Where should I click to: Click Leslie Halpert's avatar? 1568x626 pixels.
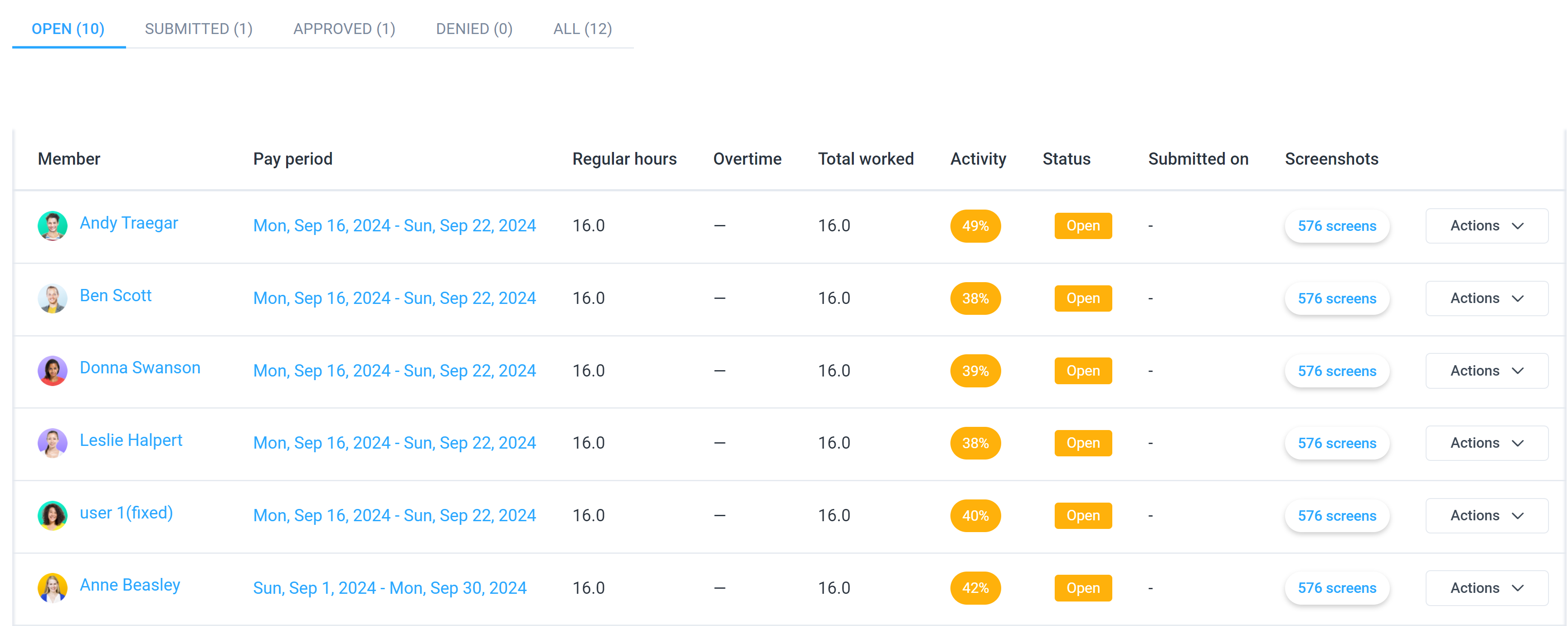52,443
